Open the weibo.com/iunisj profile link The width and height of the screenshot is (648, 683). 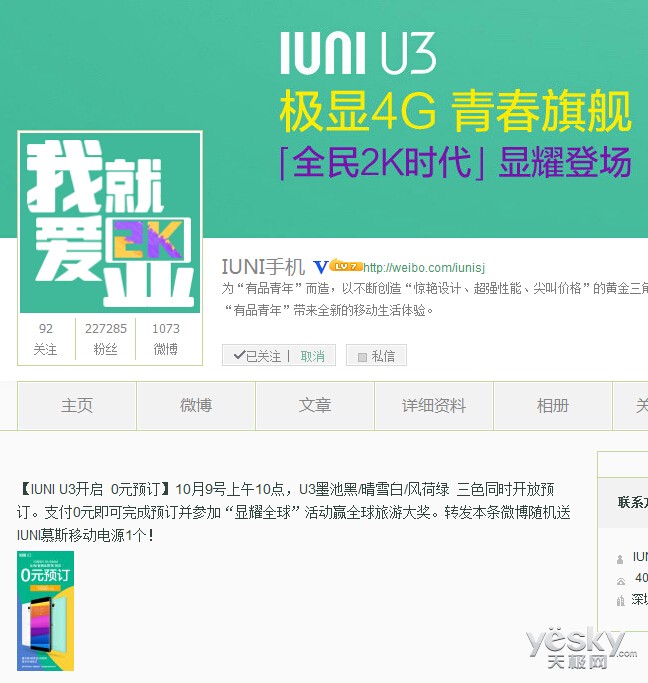point(424,267)
